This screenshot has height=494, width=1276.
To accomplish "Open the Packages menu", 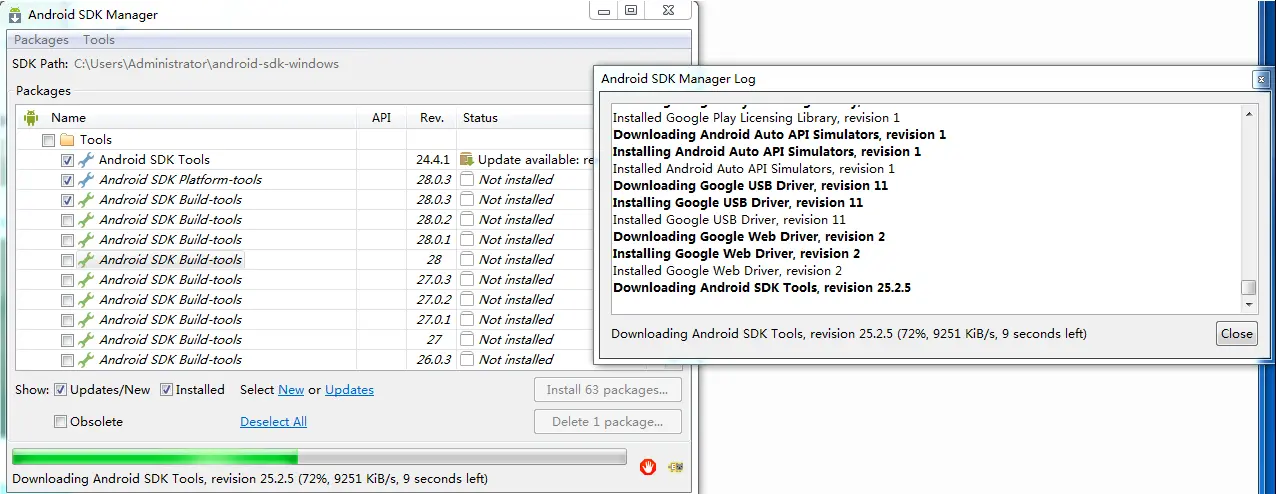I will click(x=41, y=40).
